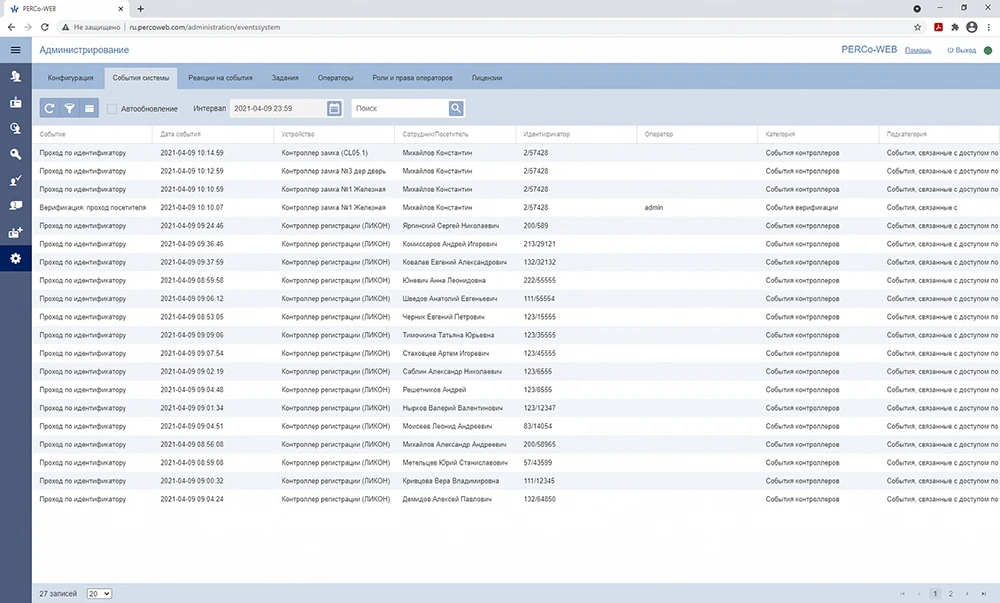Image resolution: width=1000 pixels, height=603 pixels.
Task: Bookmark page with star icon
Action: click(917, 27)
